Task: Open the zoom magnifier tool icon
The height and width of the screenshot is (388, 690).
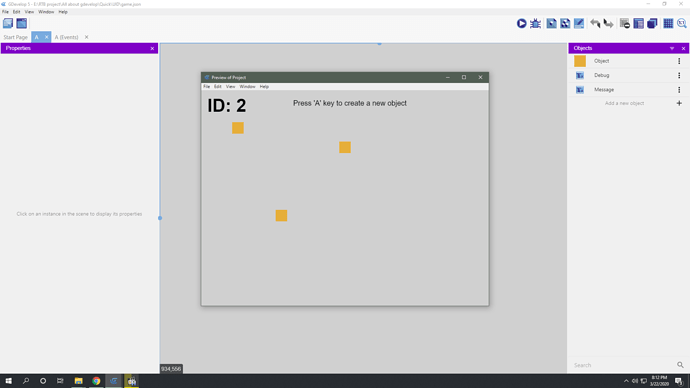Action: 682,23
